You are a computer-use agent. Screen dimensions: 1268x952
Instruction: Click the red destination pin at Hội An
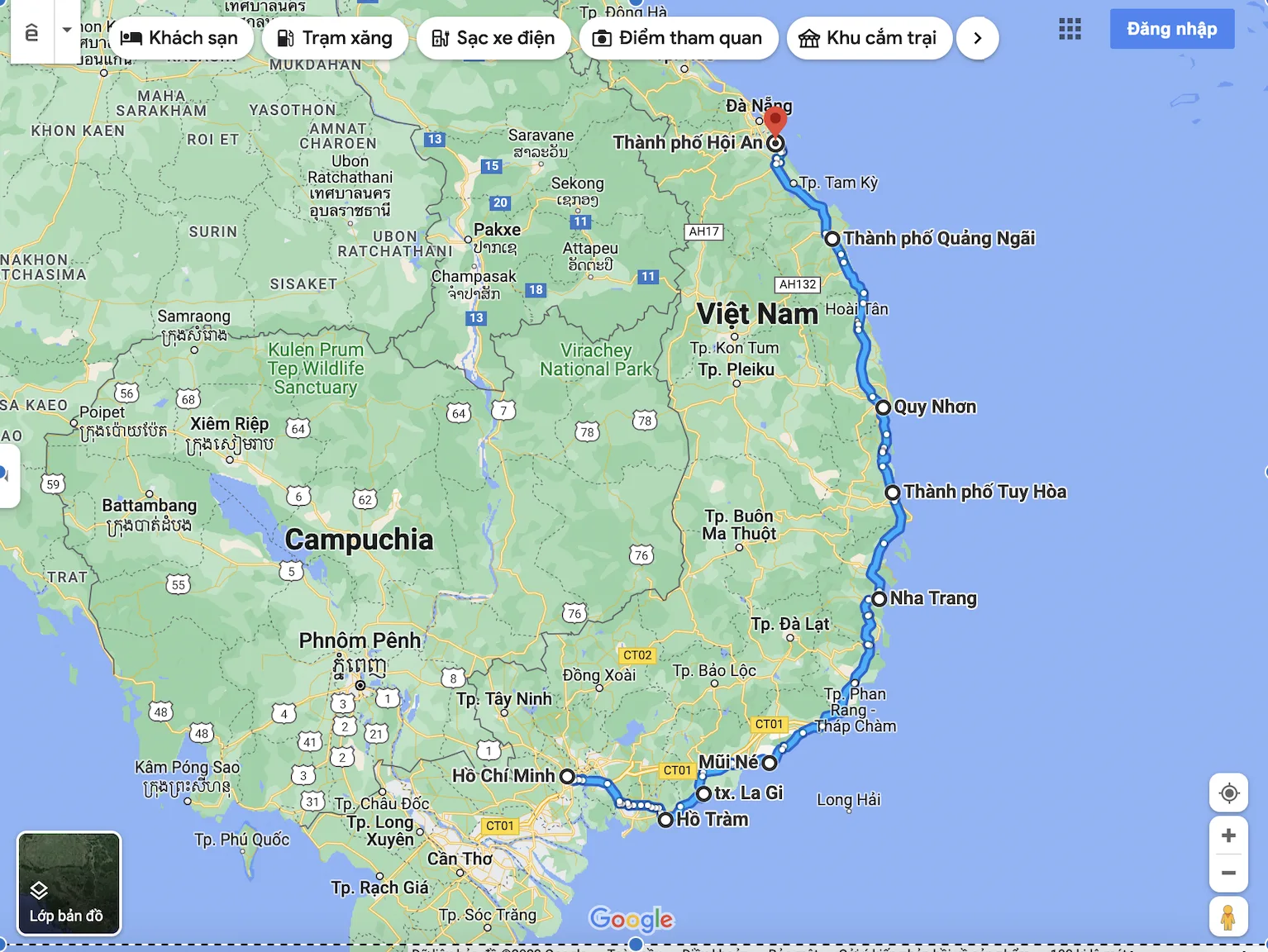coord(775,121)
